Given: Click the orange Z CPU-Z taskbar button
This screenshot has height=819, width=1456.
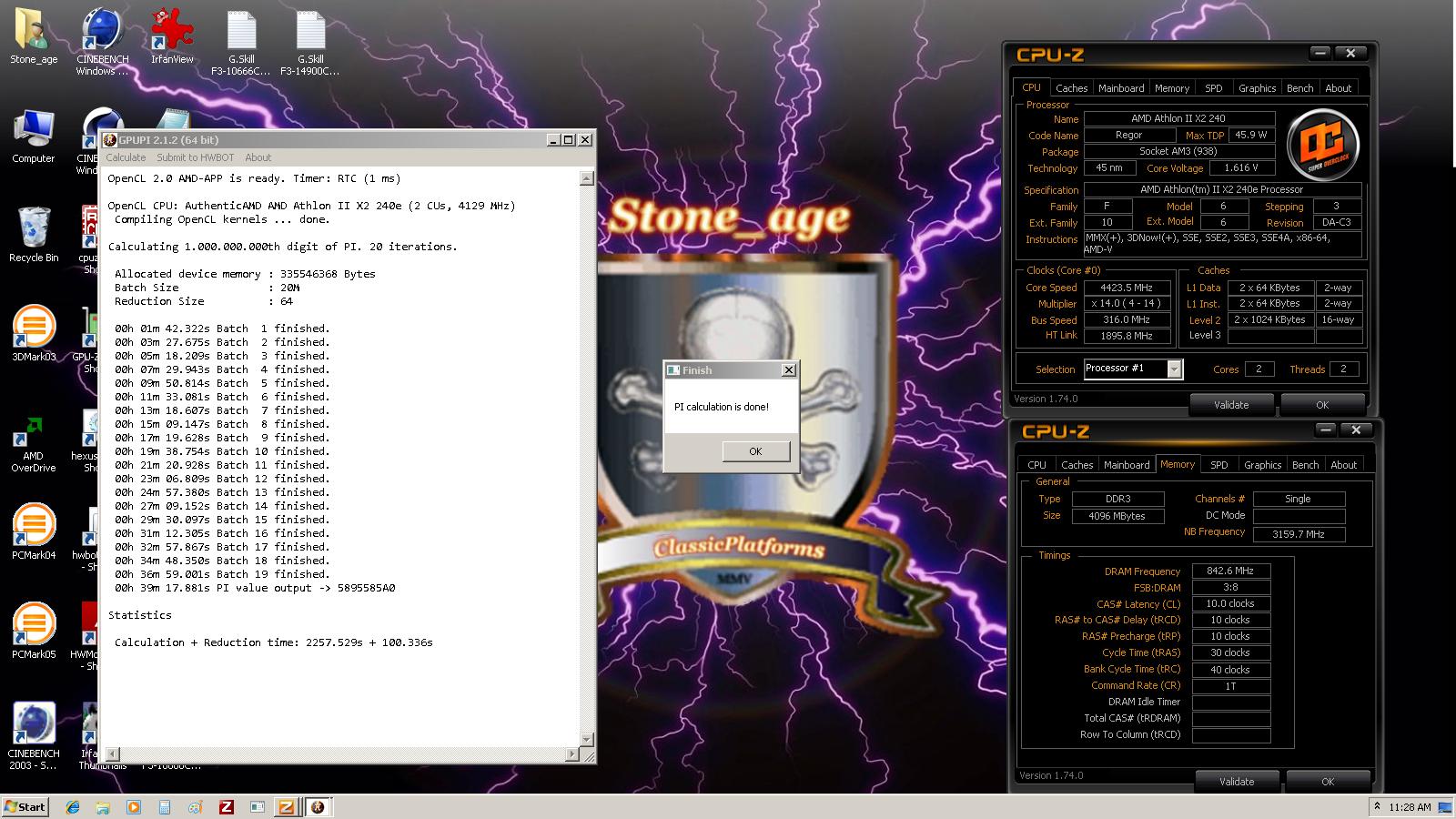Looking at the screenshot, I should pos(286,807).
